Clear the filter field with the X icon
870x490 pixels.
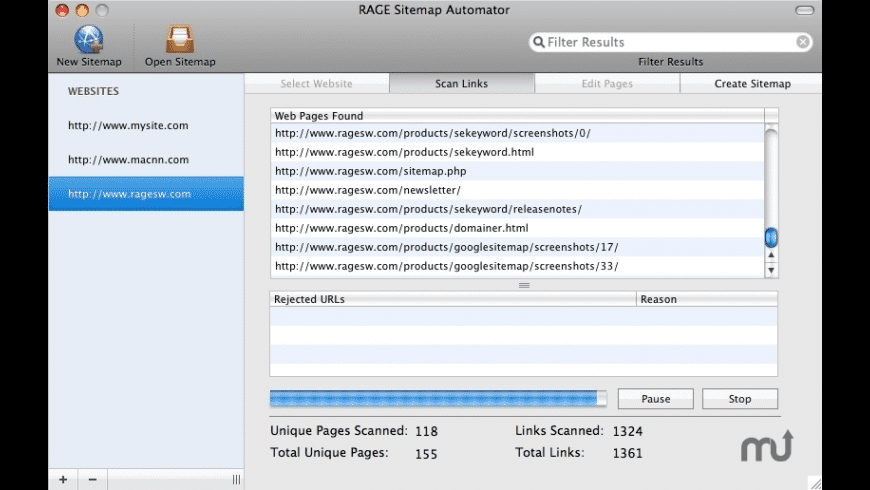(803, 42)
